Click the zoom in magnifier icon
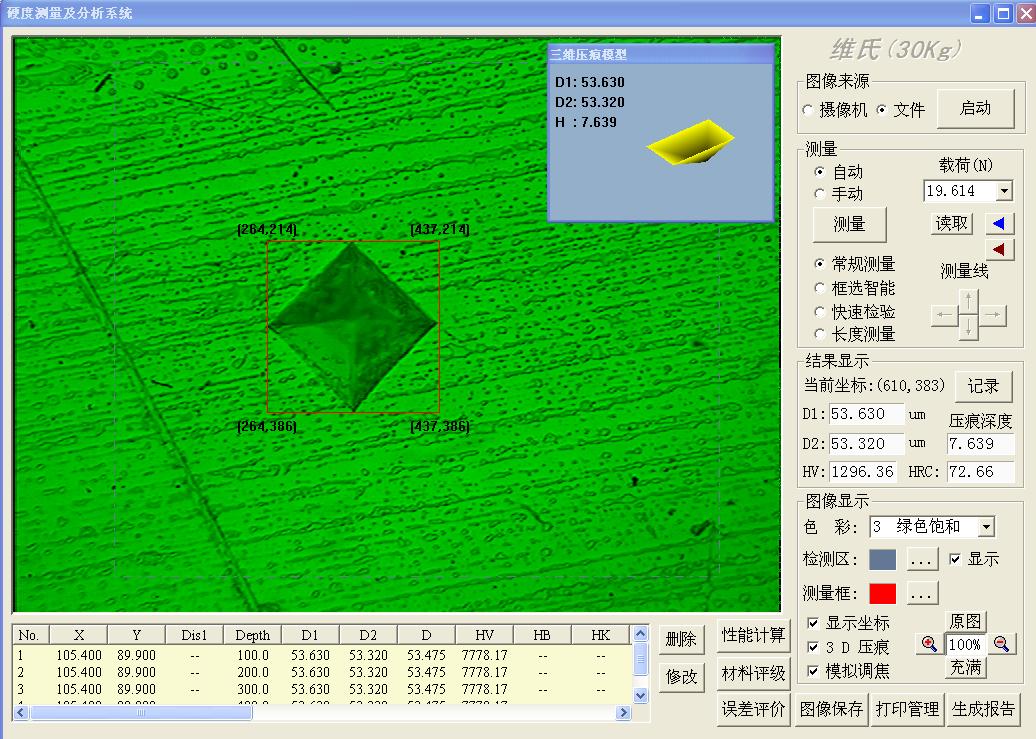 pyautogui.click(x=929, y=644)
